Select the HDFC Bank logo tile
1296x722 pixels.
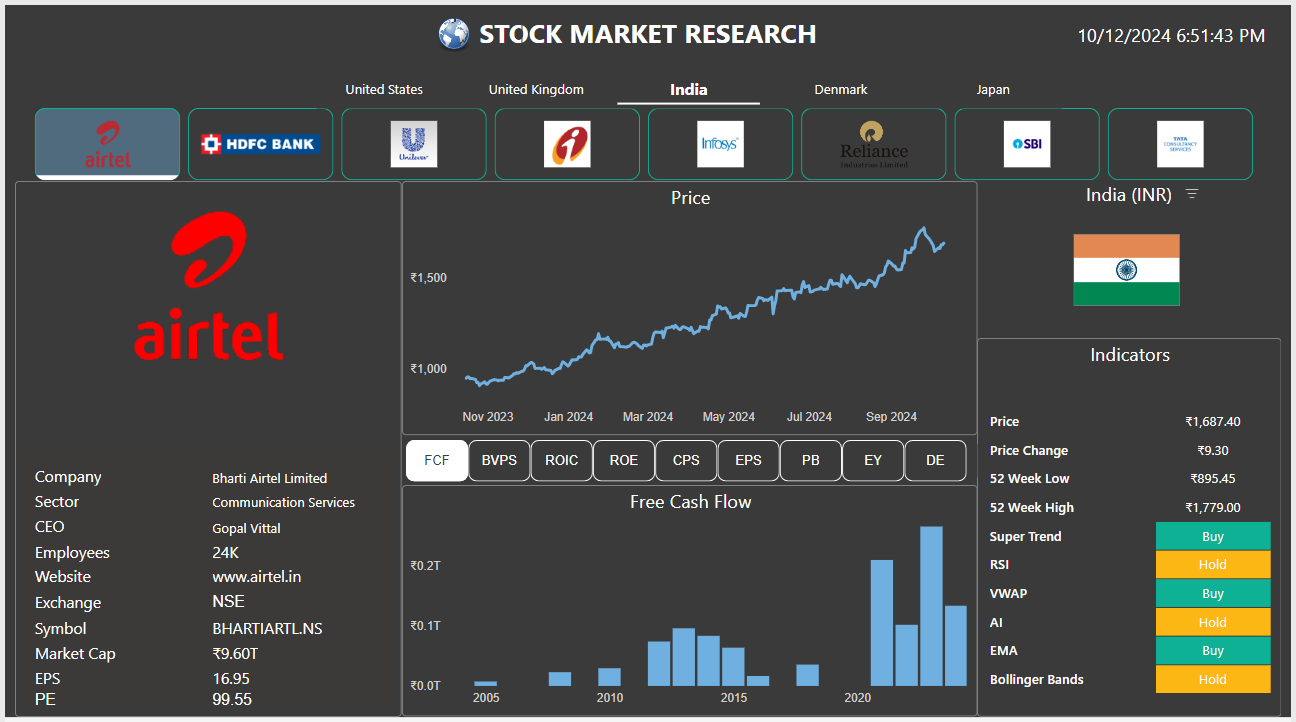pos(260,144)
